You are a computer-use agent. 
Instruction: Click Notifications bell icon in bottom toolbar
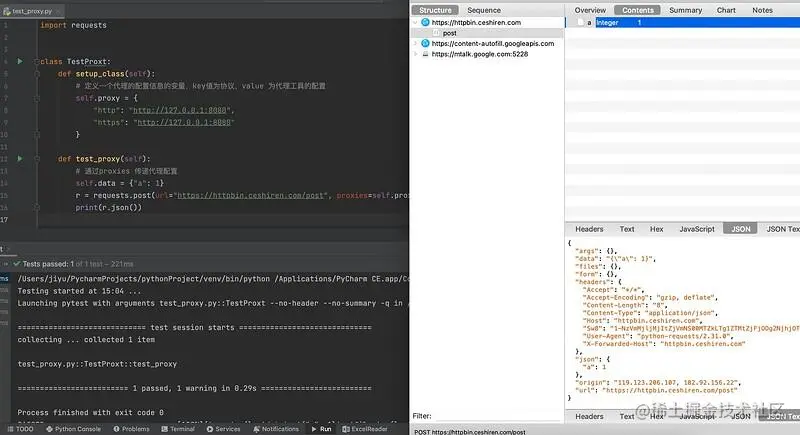(256, 429)
